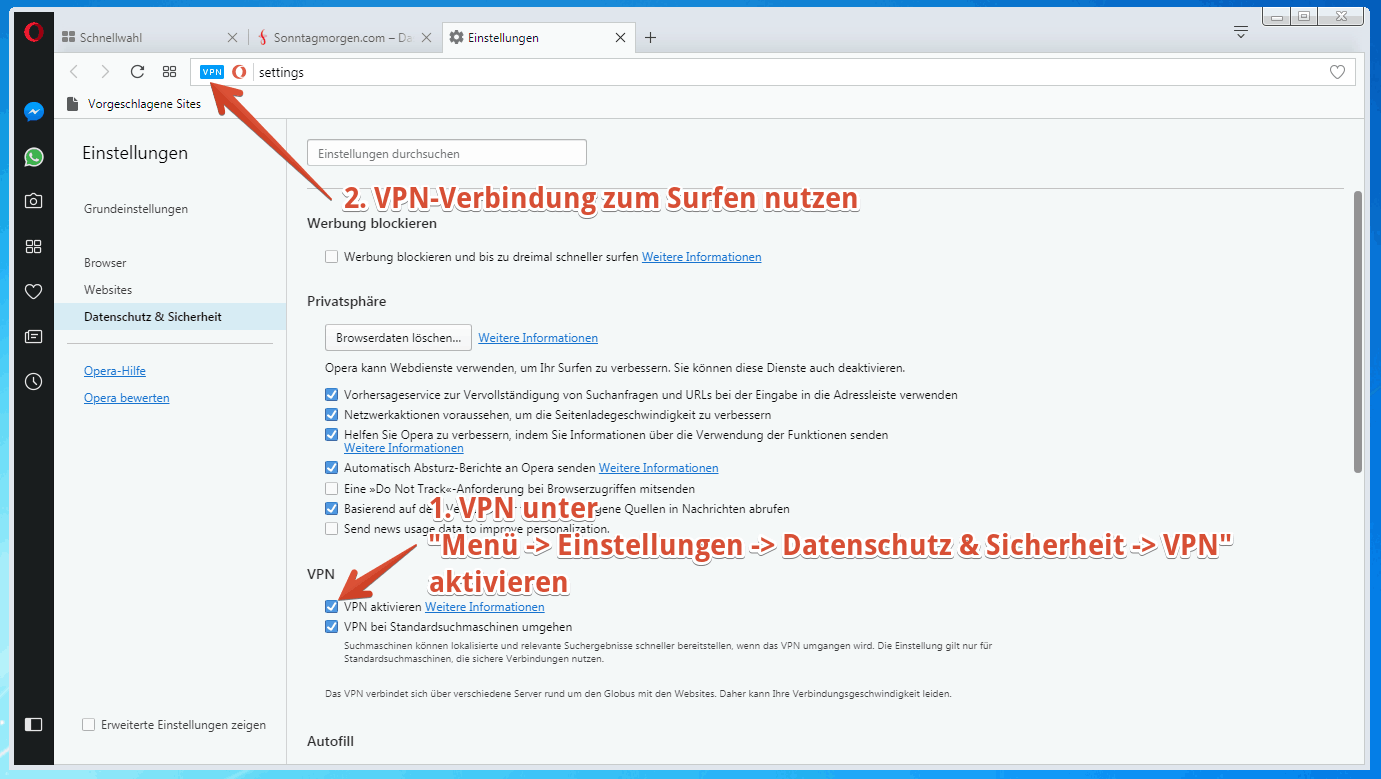Viewport: 1381px width, 779px height.
Task: Take a snapshot with the camera icon
Action: 34,201
